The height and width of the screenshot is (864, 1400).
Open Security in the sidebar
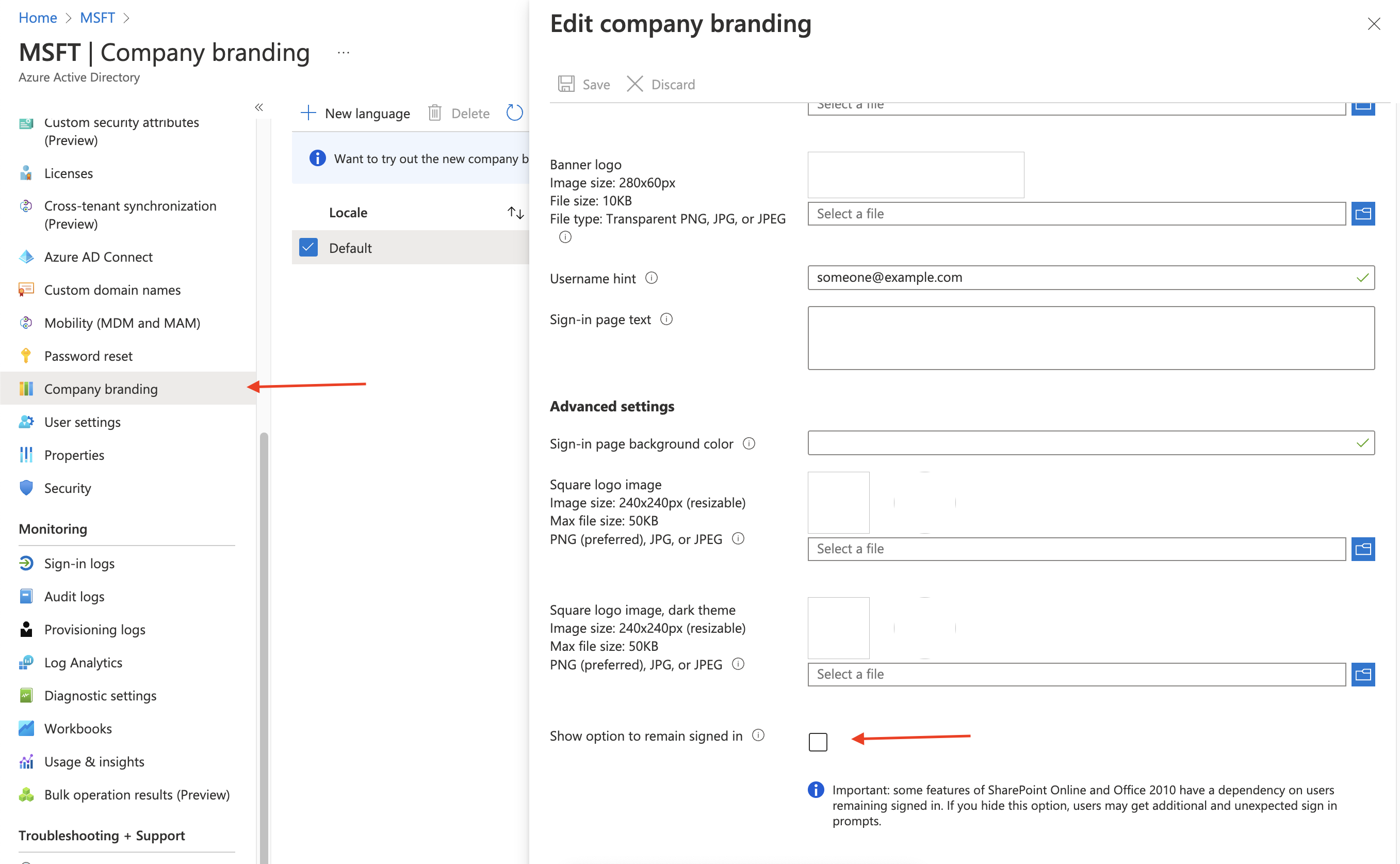68,488
